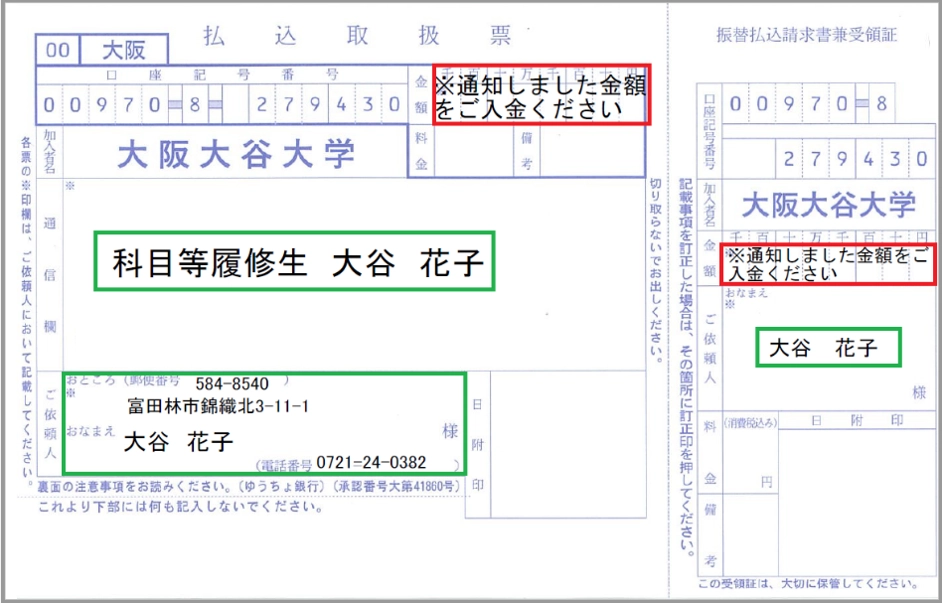Image resolution: width=947 pixels, height=605 pixels.
Task: Click the "加入者名" label on the receipt
Action: click(x=710, y=205)
